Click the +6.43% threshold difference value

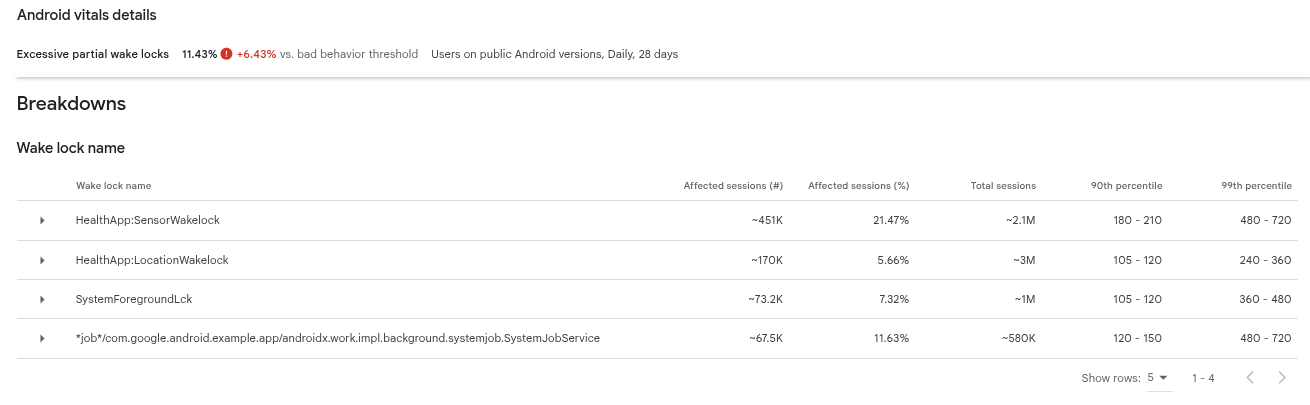coord(256,54)
